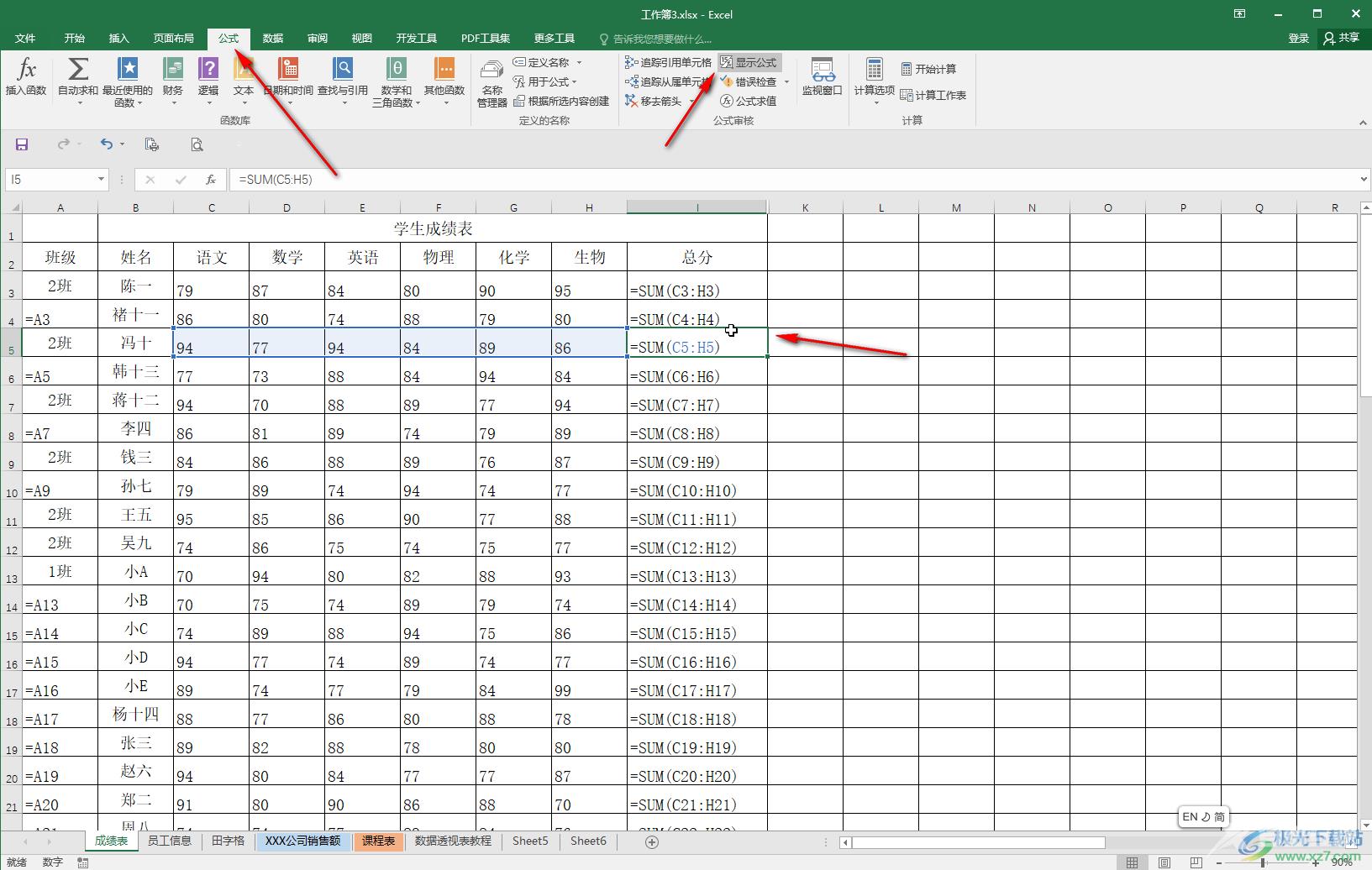
Task: Click Calculate Now
Action: 928,69
